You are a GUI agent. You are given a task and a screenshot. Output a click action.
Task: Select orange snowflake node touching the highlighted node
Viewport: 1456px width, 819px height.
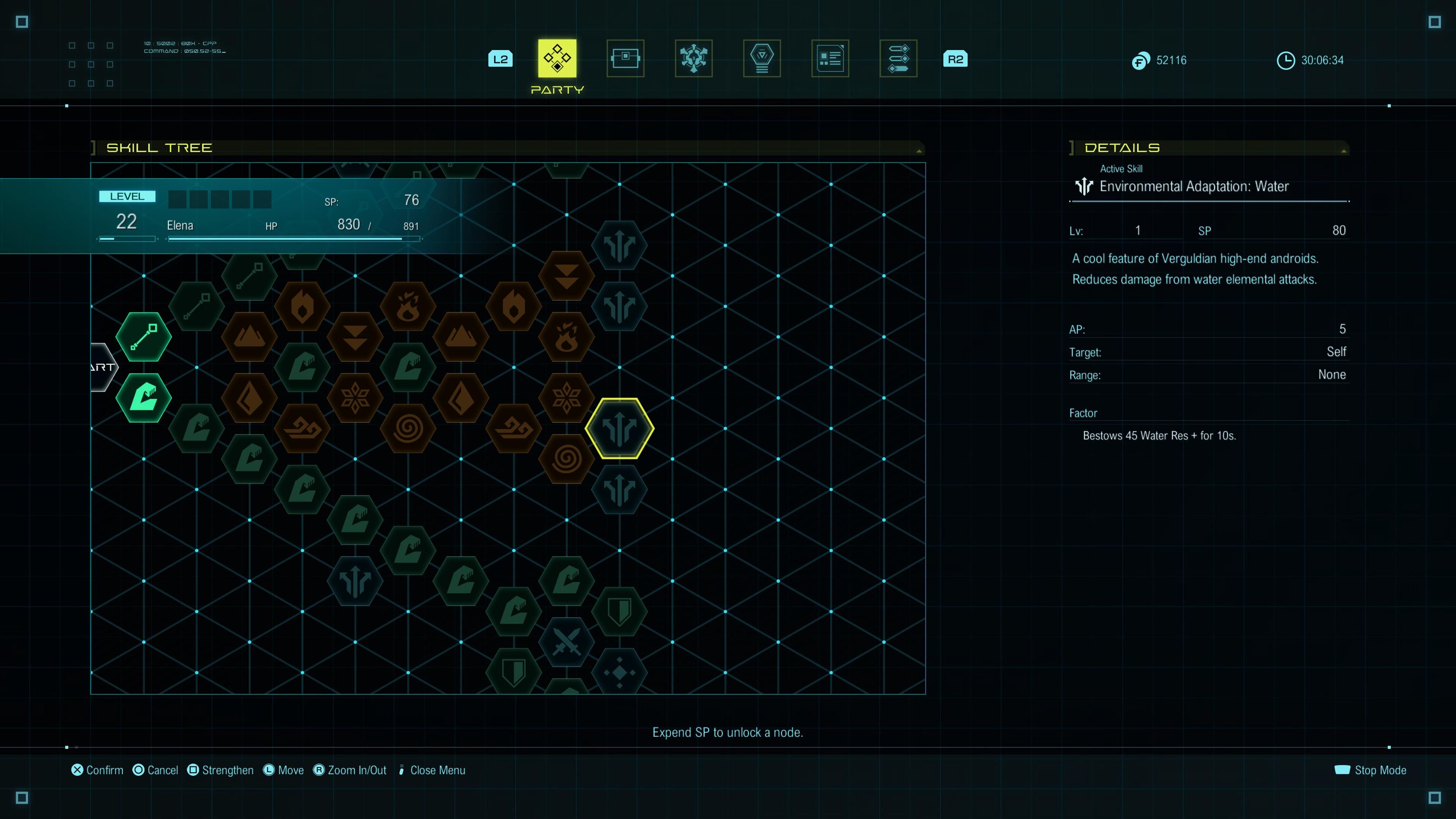coord(566,398)
